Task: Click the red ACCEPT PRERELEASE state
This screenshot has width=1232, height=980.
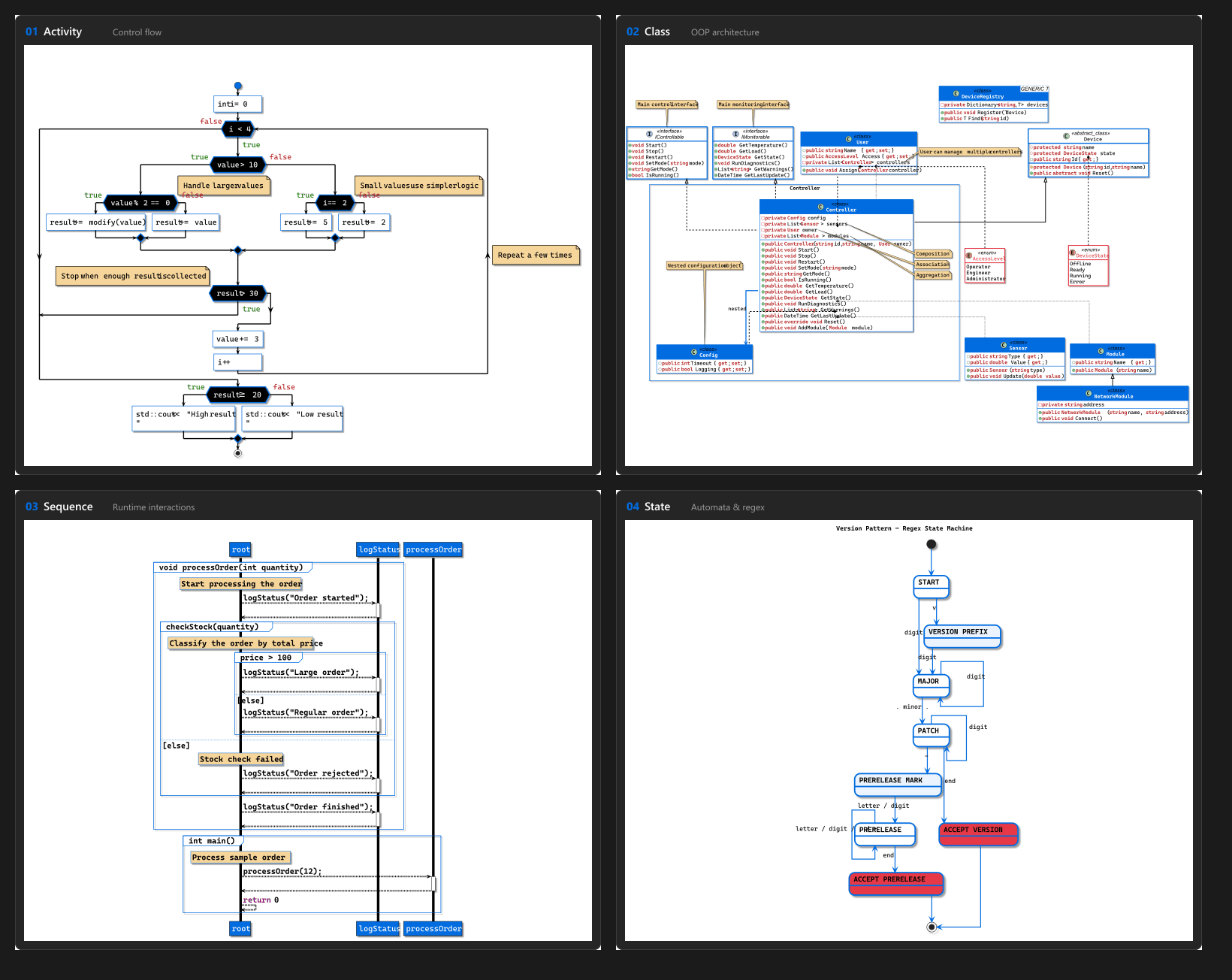Action: point(895,884)
